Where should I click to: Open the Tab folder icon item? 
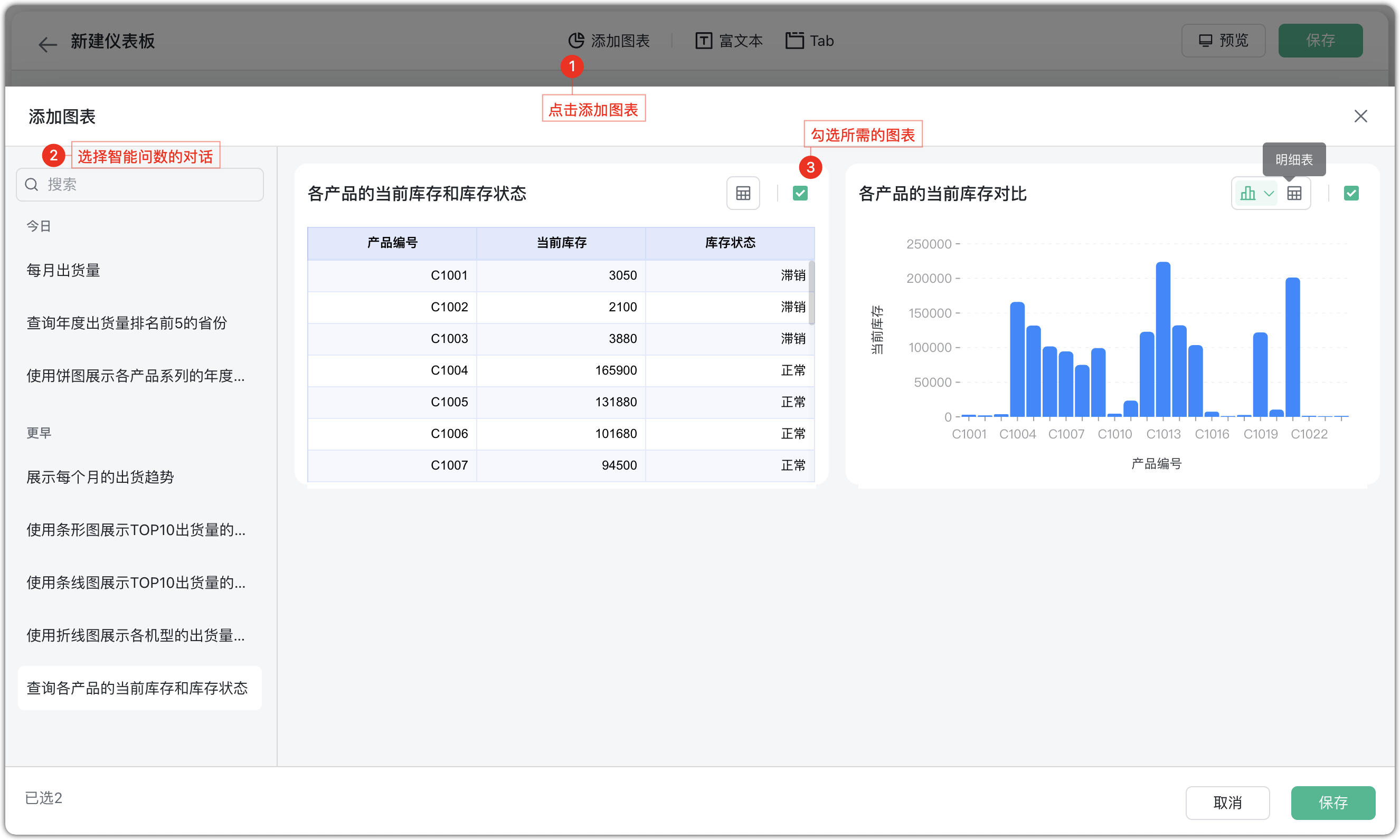click(794, 41)
